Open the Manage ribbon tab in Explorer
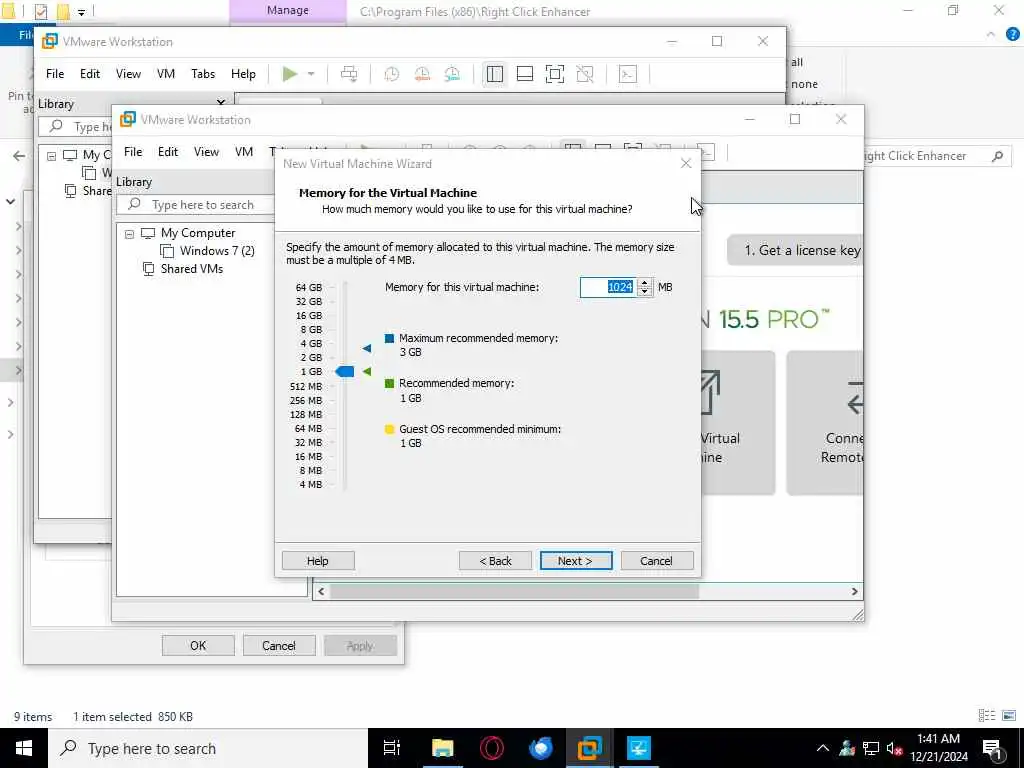This screenshot has height=768, width=1024. pos(287,10)
